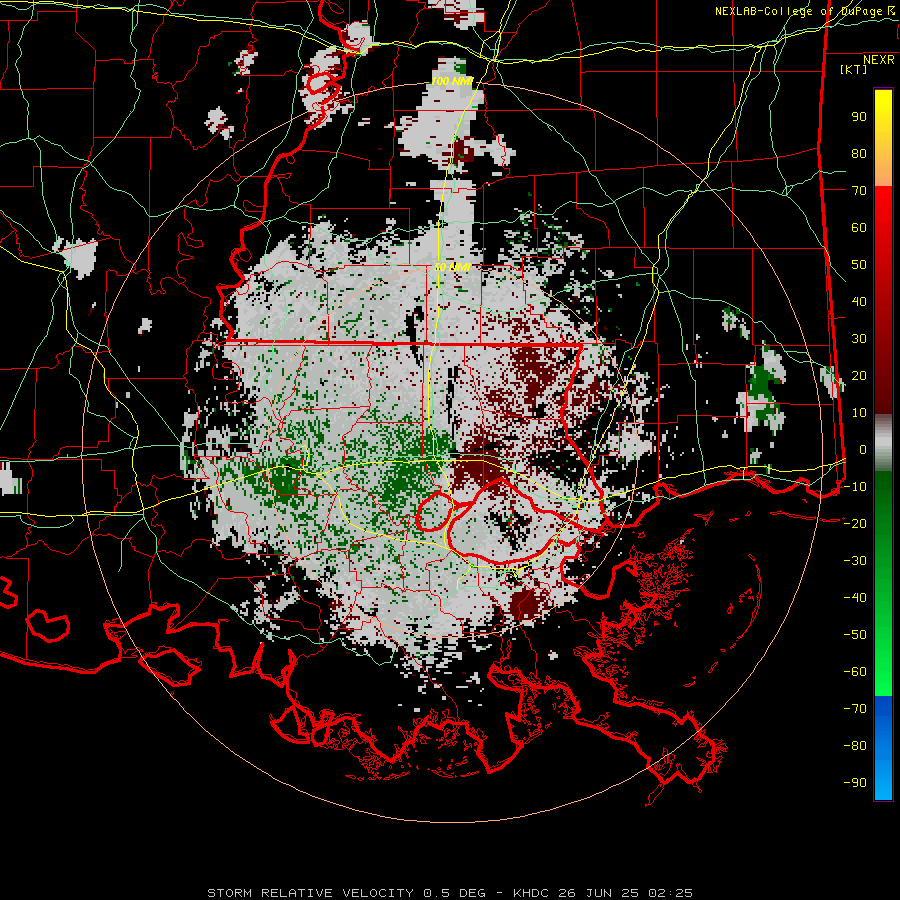Click the 'KHDC 26 JUN 25 02:25' timestamp
This screenshot has height=900, width=900.
[603, 893]
